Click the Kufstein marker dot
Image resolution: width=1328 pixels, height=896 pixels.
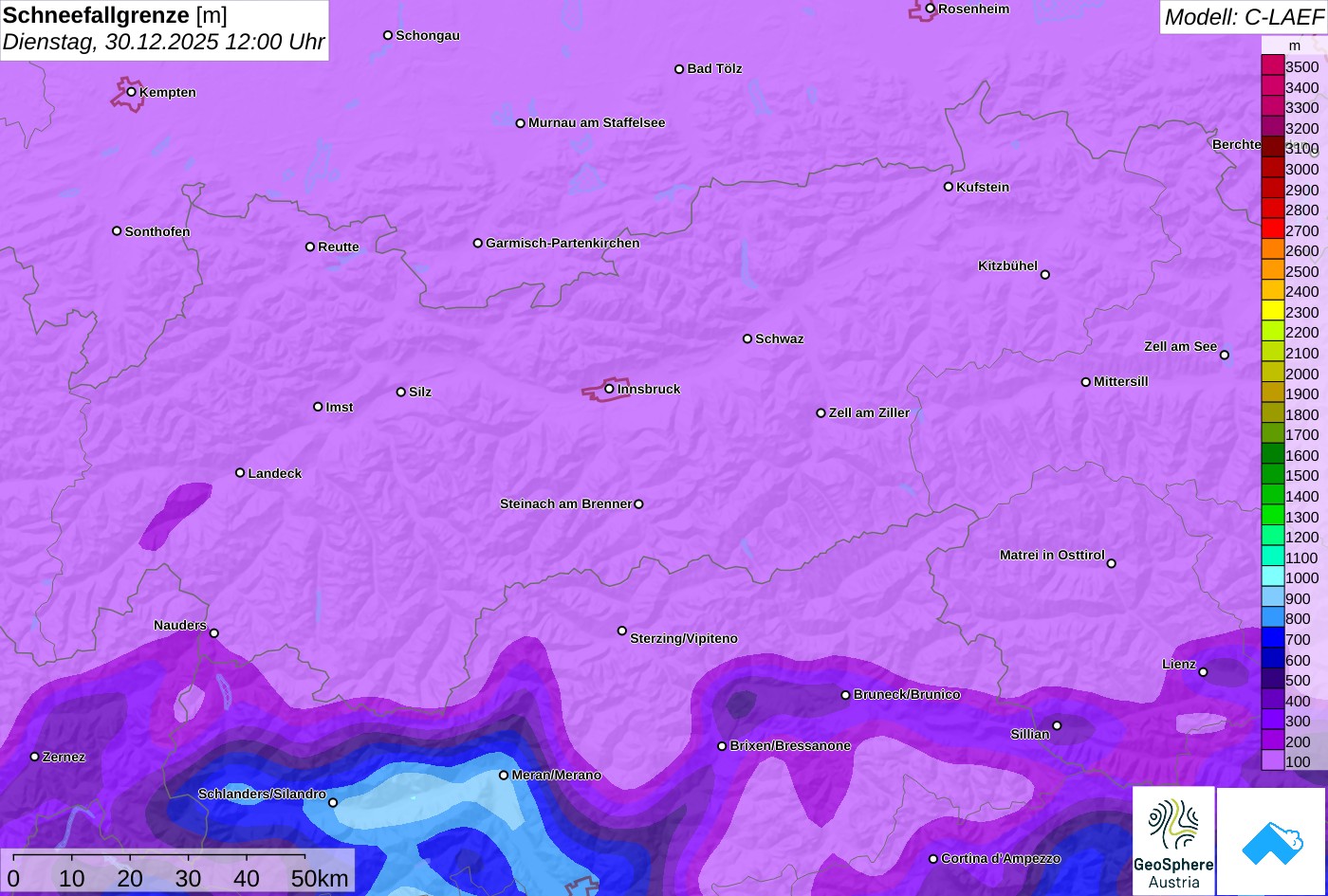[949, 187]
